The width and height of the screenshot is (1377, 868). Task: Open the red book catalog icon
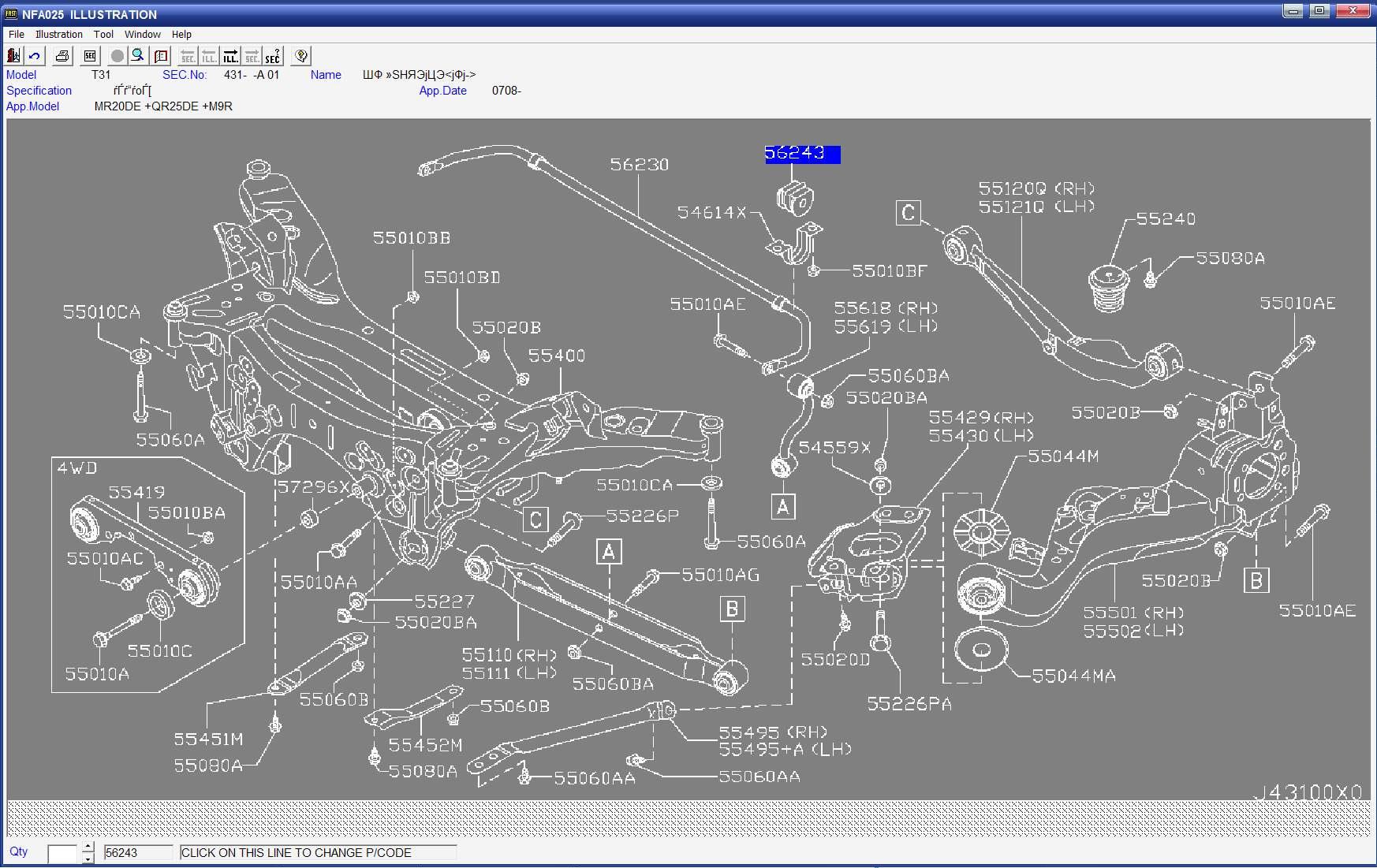point(162,56)
